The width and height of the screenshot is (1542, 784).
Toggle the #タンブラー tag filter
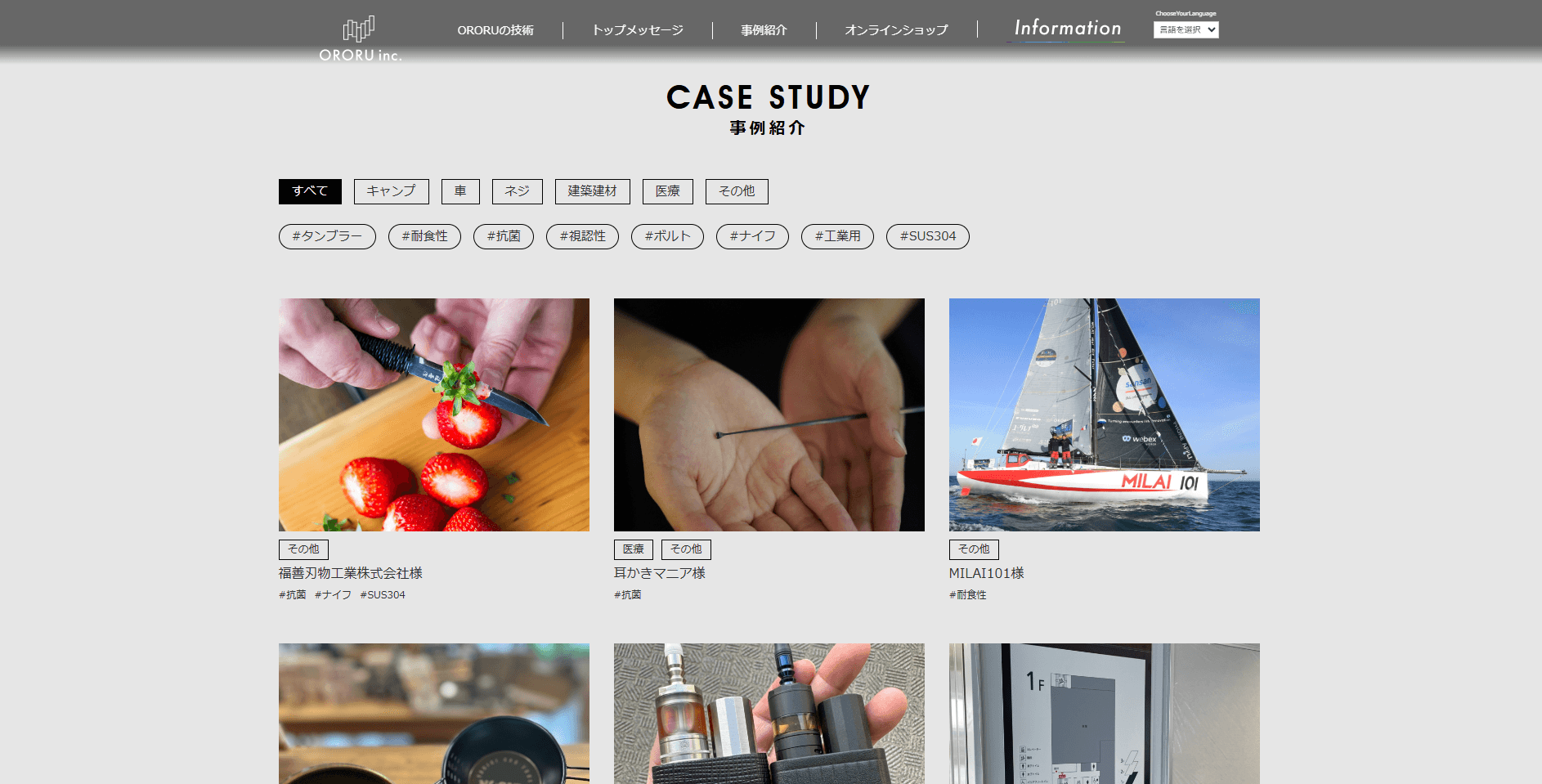pos(327,236)
